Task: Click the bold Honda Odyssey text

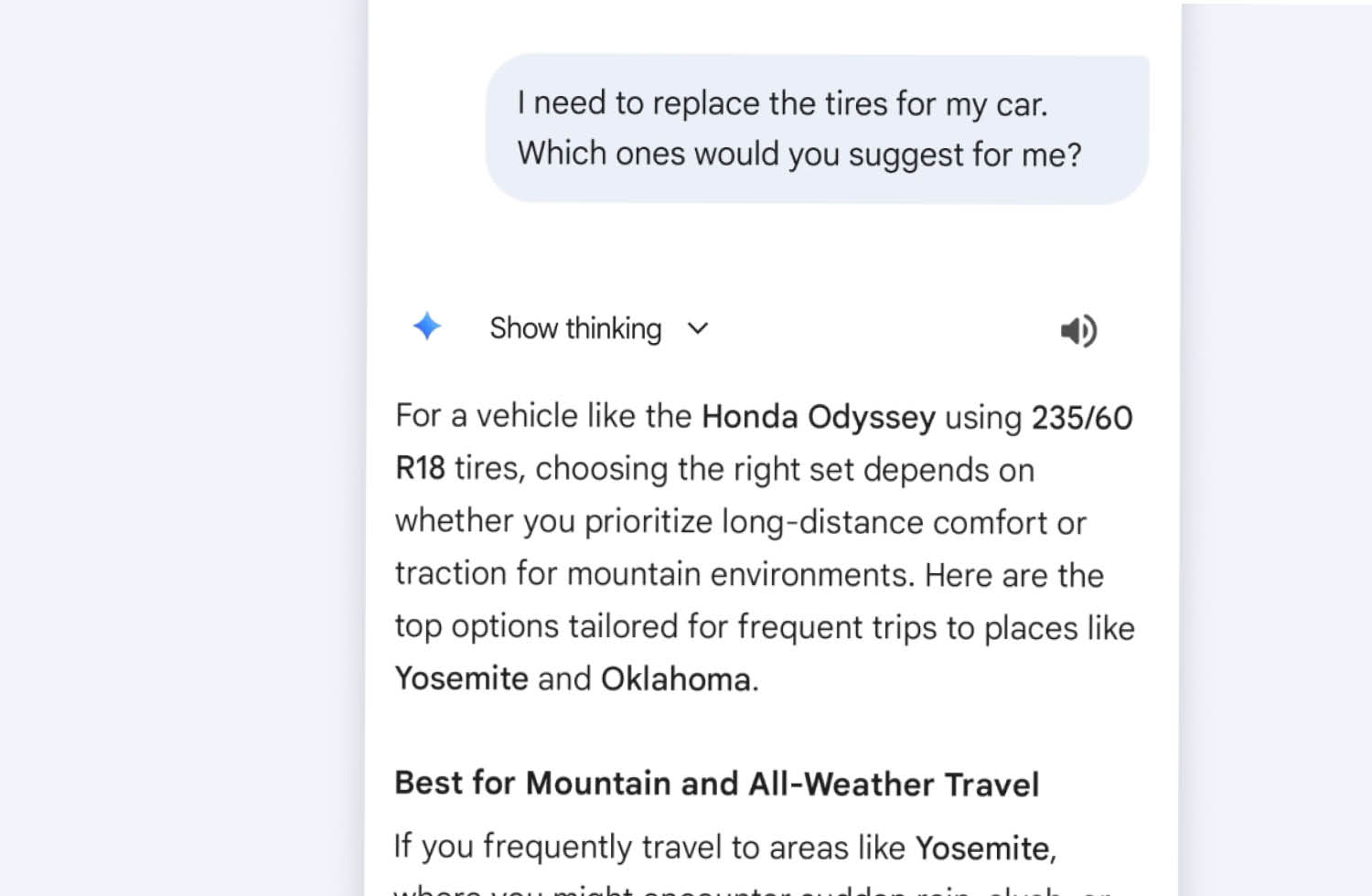Action: click(818, 417)
